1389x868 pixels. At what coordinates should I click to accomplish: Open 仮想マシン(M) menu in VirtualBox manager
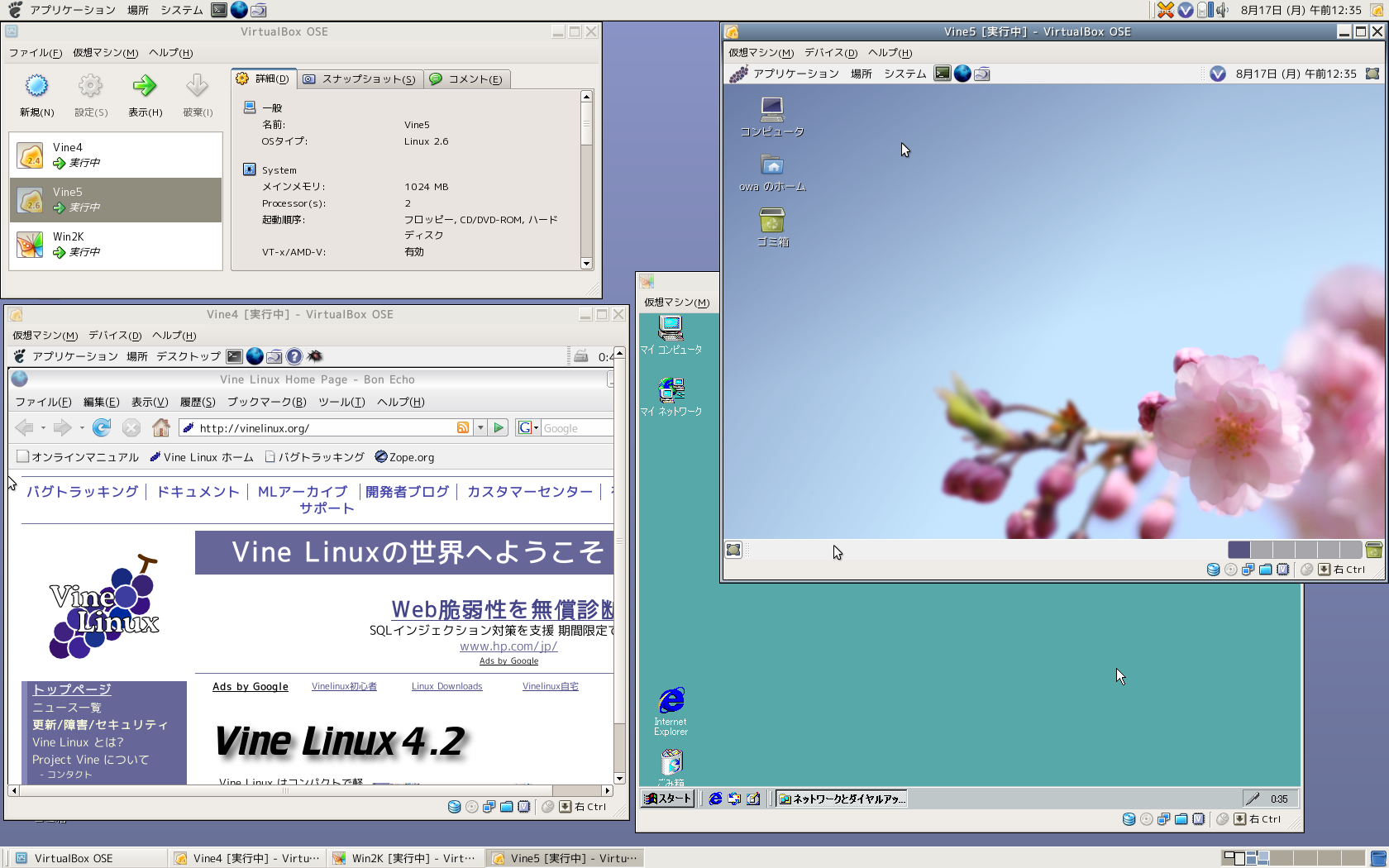pyautogui.click(x=105, y=53)
